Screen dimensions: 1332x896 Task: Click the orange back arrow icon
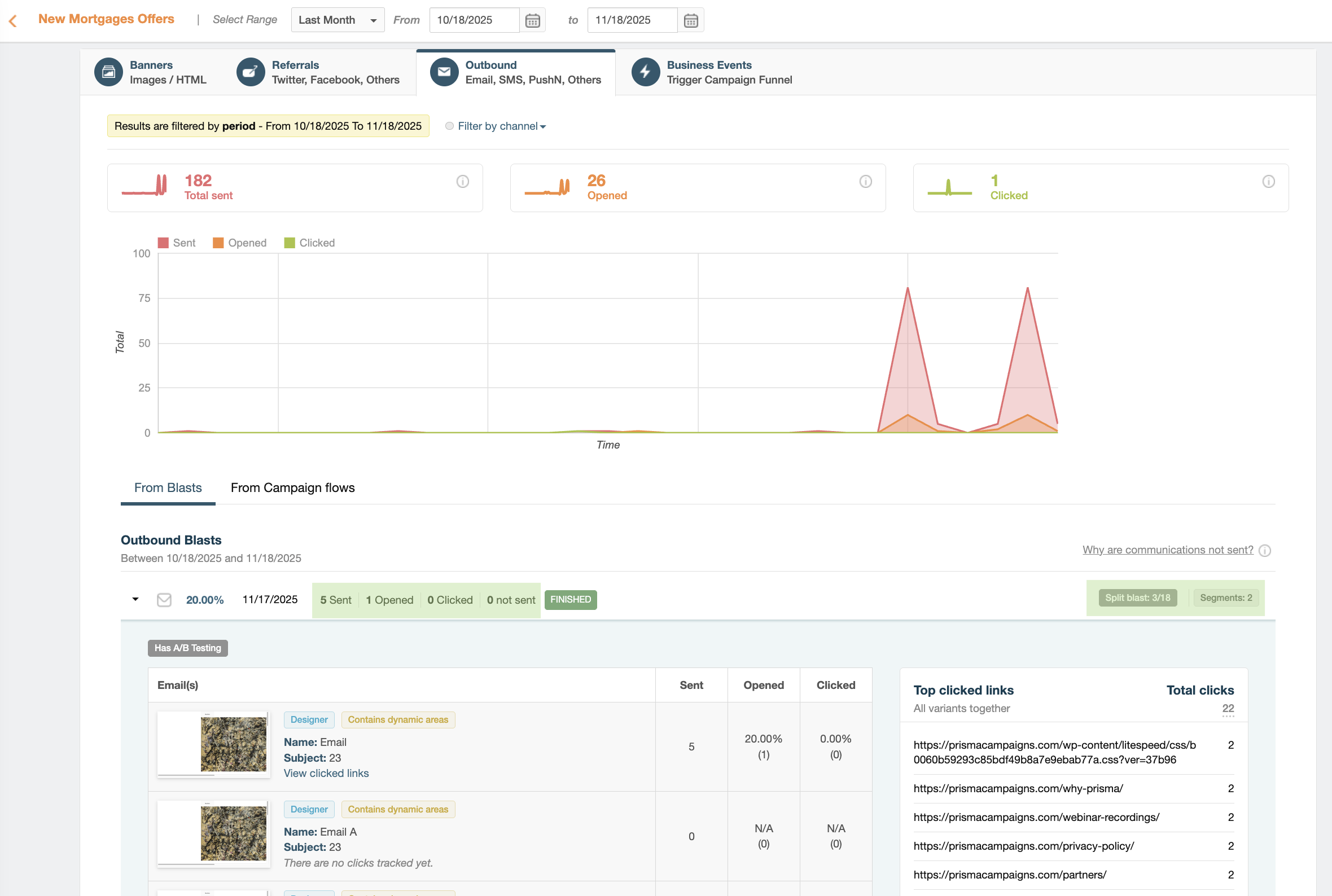point(12,21)
